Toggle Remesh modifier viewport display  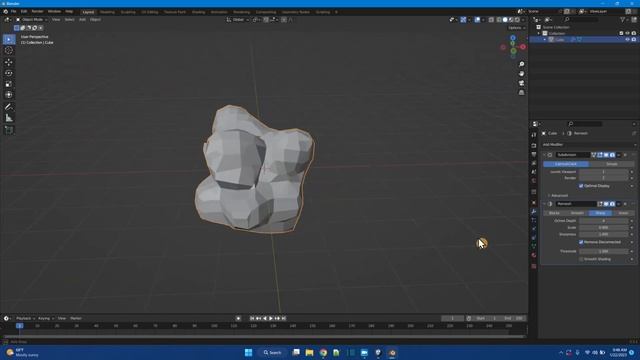(x=606, y=204)
